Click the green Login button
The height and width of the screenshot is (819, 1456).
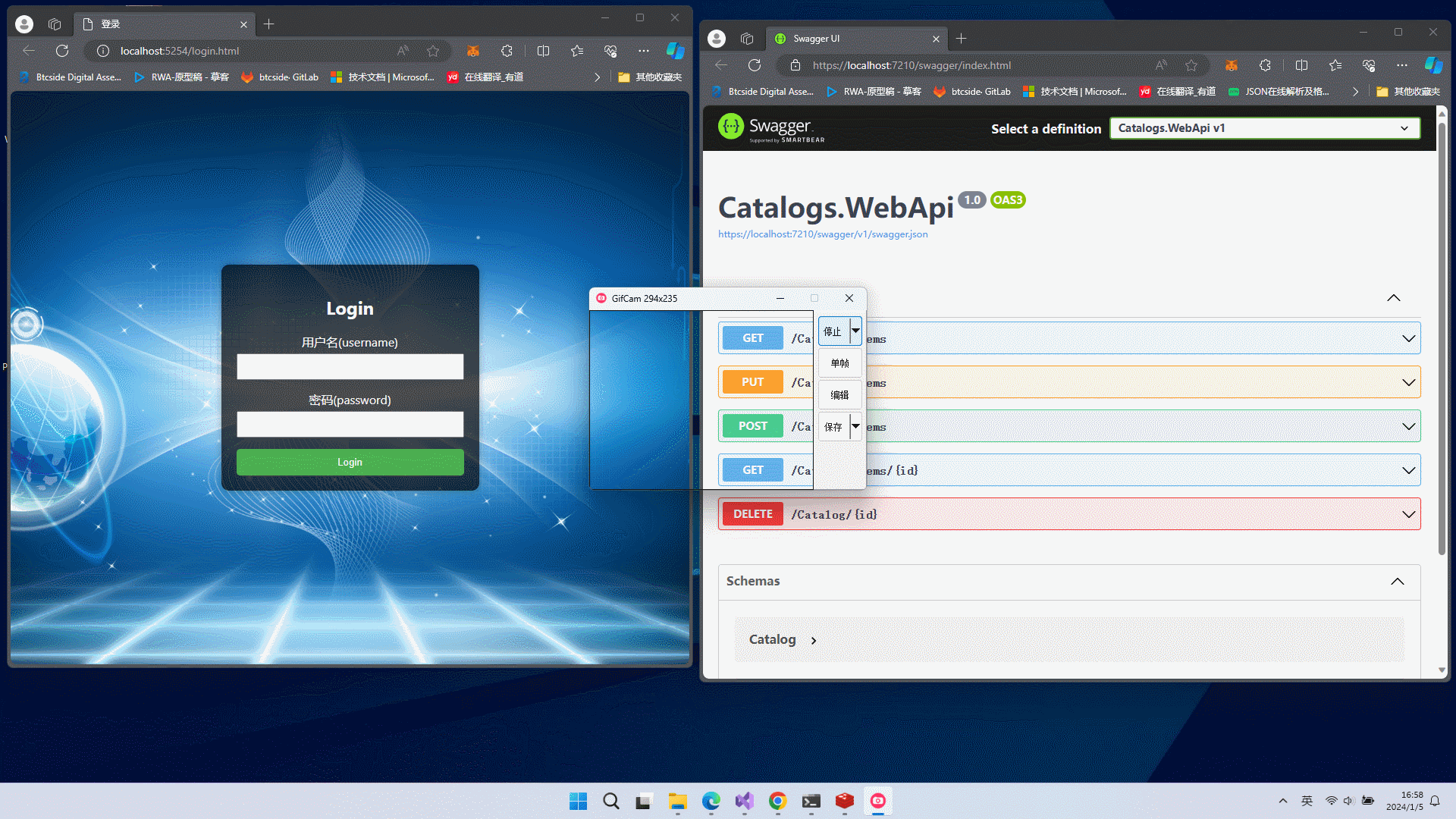click(x=350, y=462)
